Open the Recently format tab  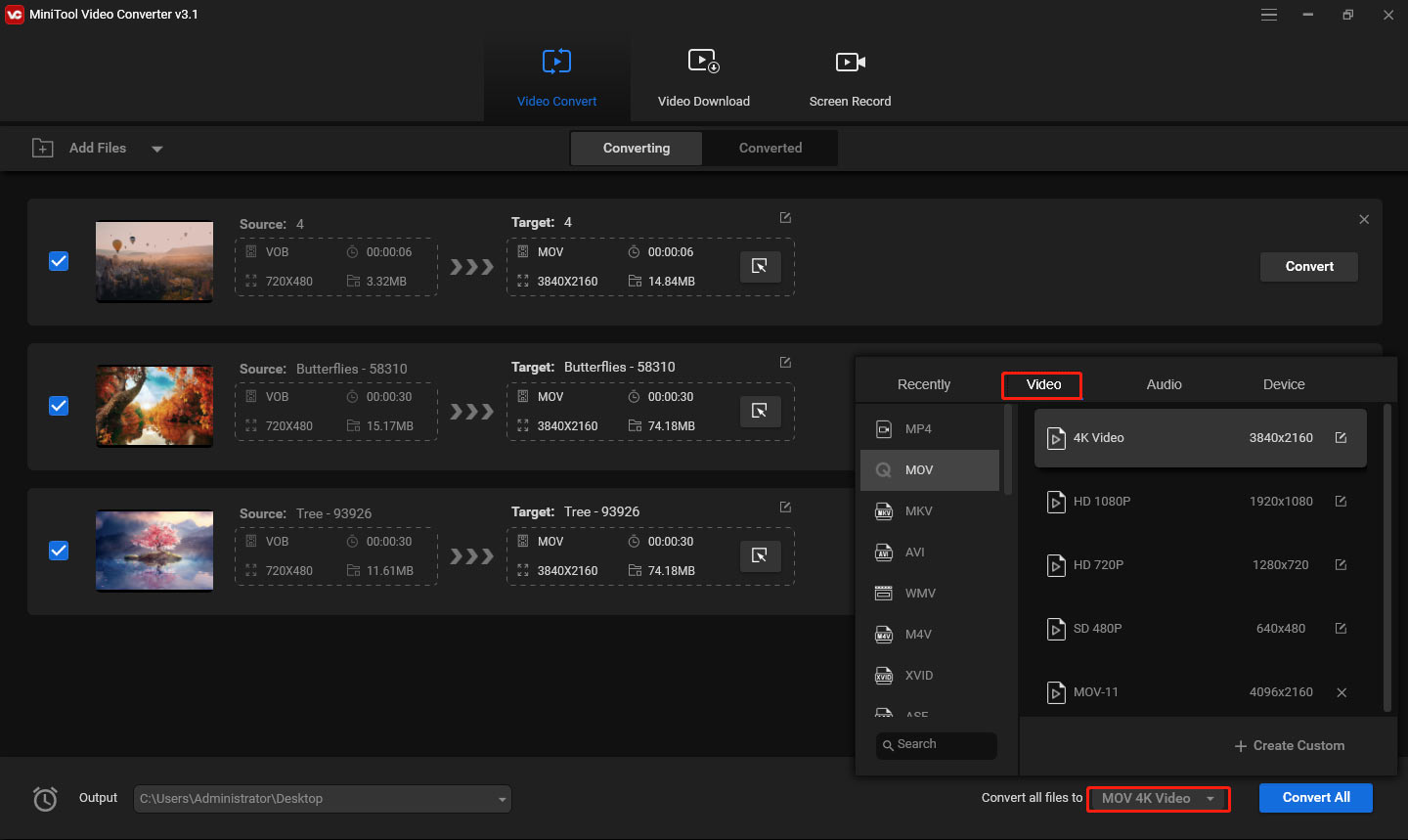coord(924,384)
